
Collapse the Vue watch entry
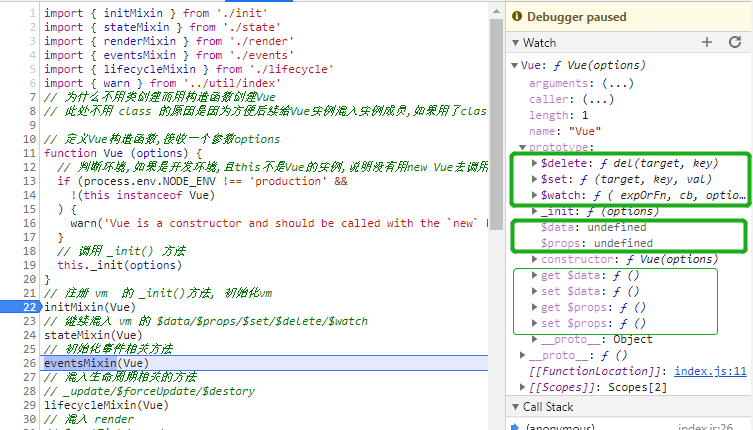(515, 65)
